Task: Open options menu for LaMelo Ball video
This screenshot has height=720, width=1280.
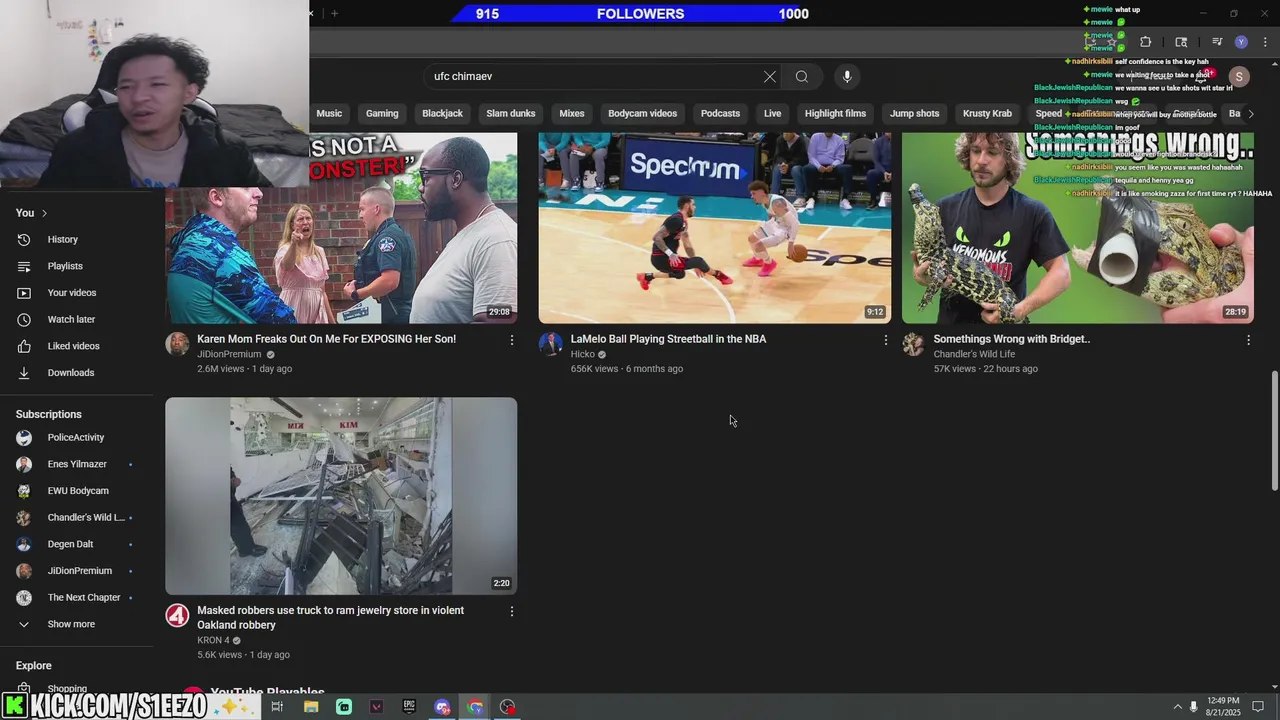Action: [885, 340]
